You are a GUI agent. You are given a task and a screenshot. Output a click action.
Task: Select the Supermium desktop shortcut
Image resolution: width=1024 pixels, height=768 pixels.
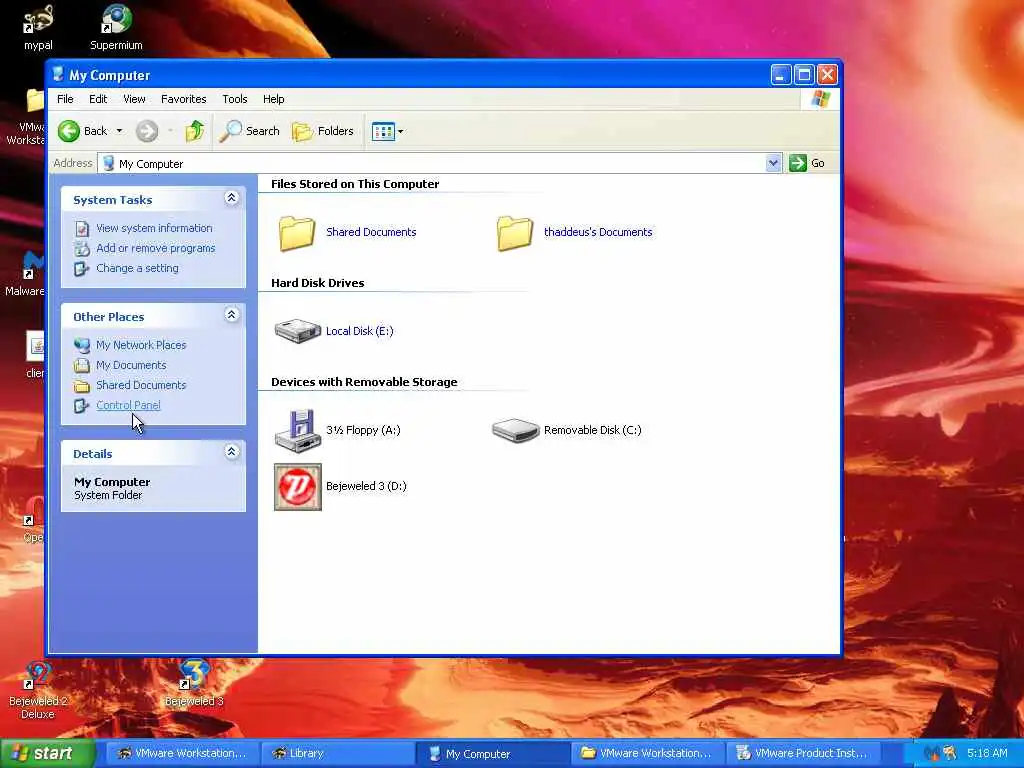coord(116,27)
